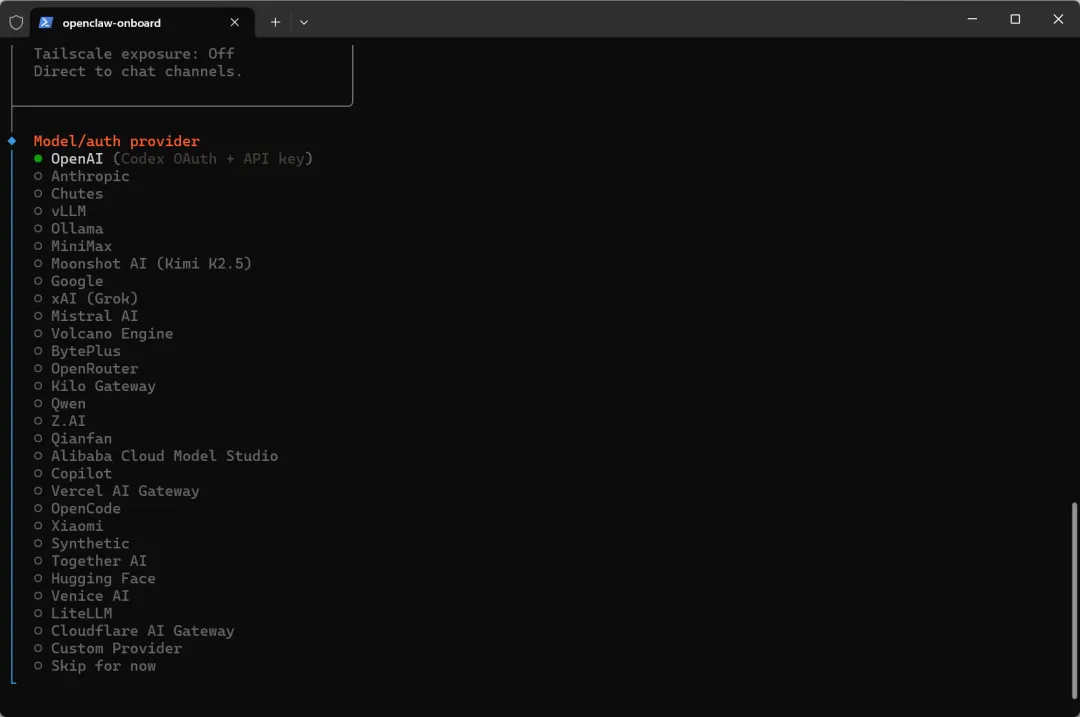
Task: Close the openclaw-onboard tab
Action: pos(235,23)
